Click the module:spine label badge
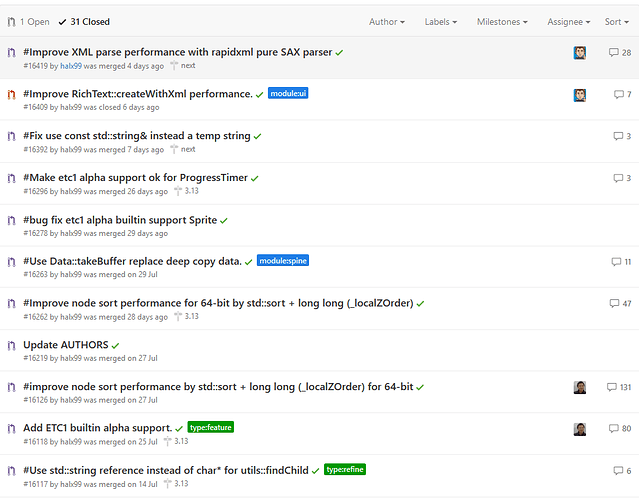The width and height of the screenshot is (639, 500). 283,261
